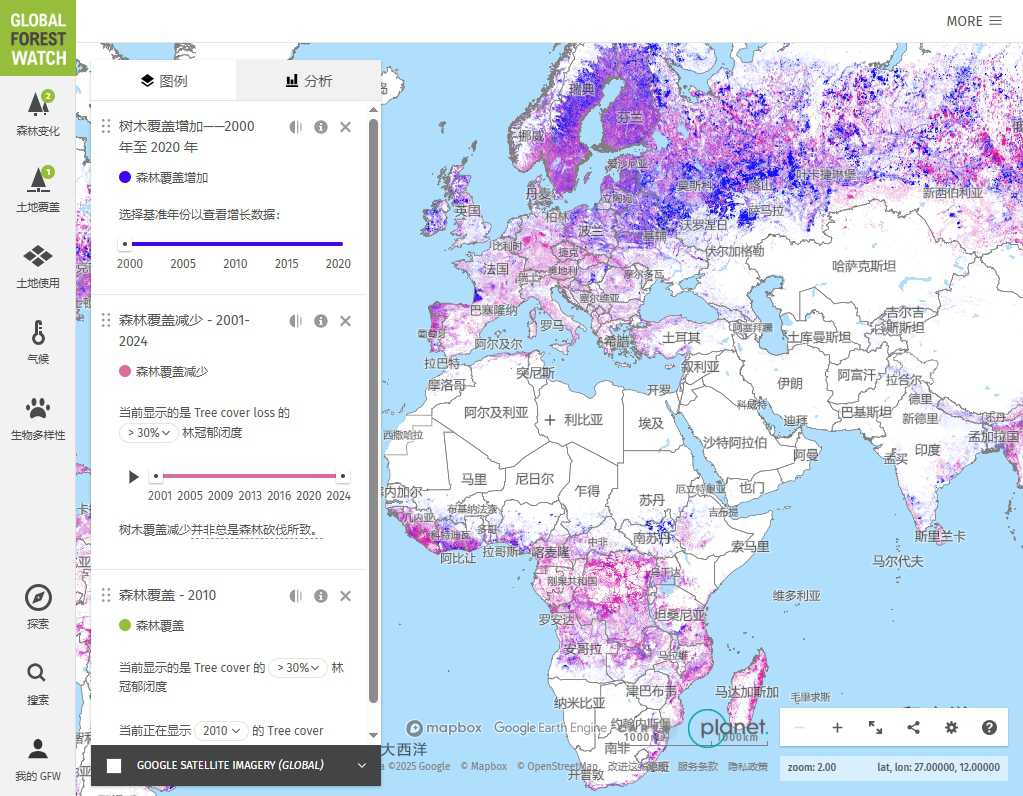1023x796 pixels.
Task: Open the map settings gear
Action: click(951, 728)
